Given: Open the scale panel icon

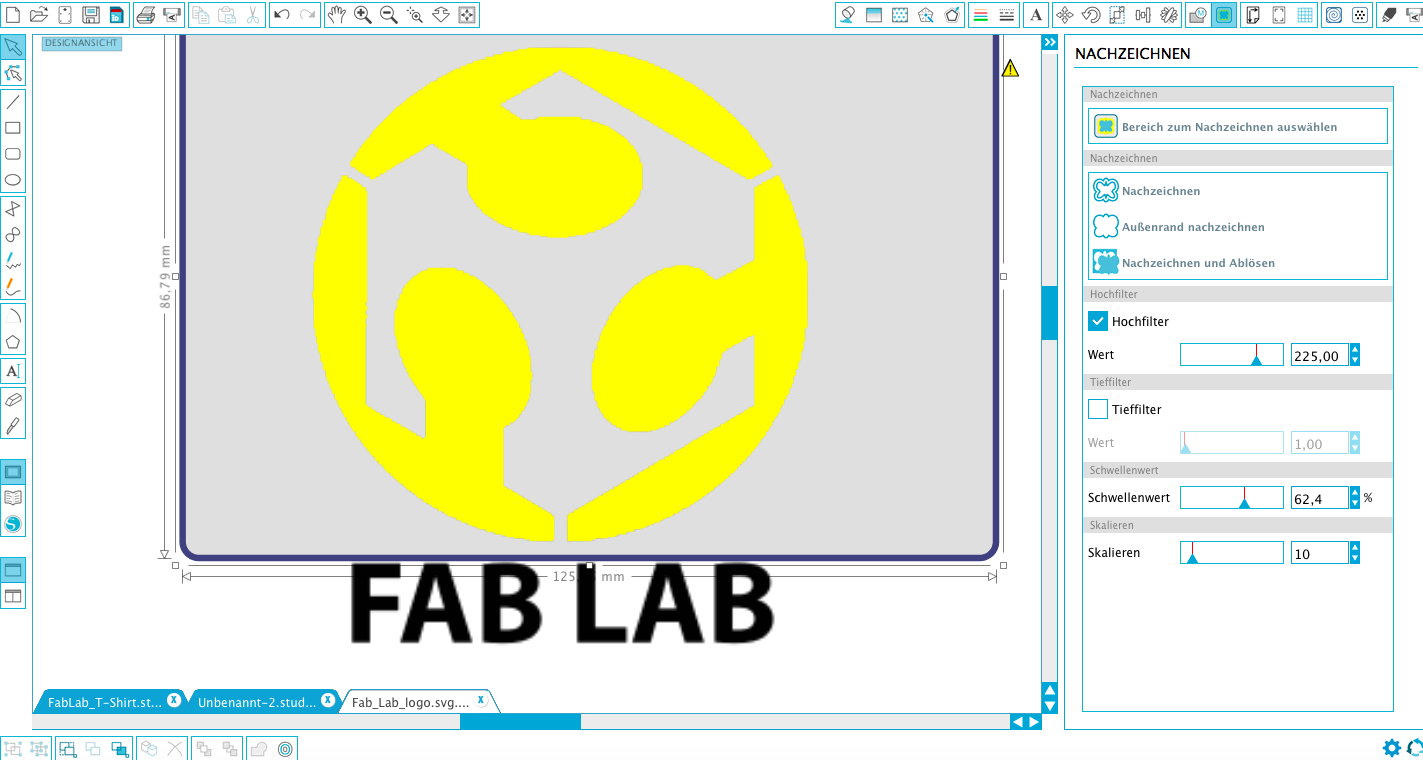Looking at the screenshot, I should pyautogui.click(x=1117, y=14).
